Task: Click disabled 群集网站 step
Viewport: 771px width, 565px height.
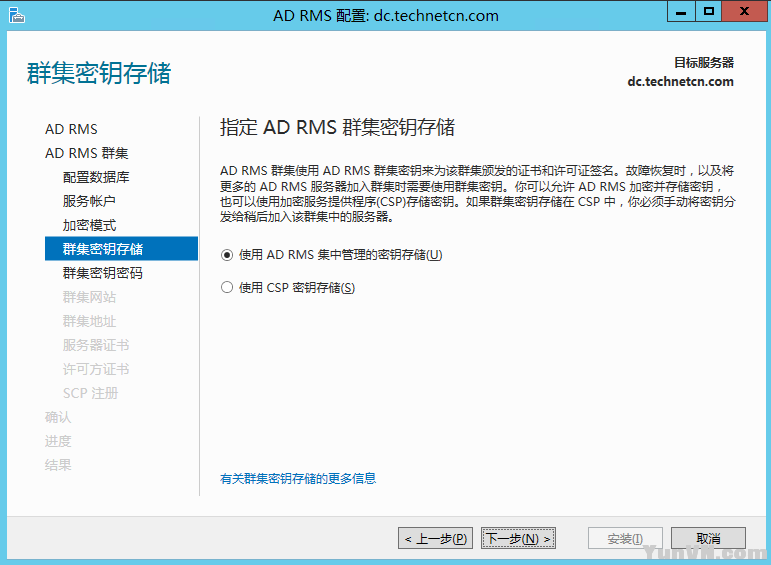Action: [89, 297]
